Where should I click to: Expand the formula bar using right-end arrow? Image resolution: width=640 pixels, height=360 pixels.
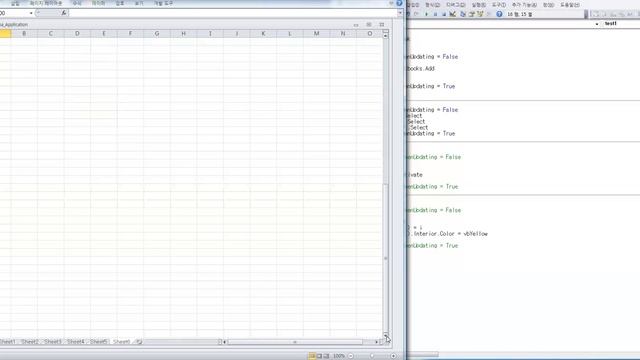click(400, 13)
